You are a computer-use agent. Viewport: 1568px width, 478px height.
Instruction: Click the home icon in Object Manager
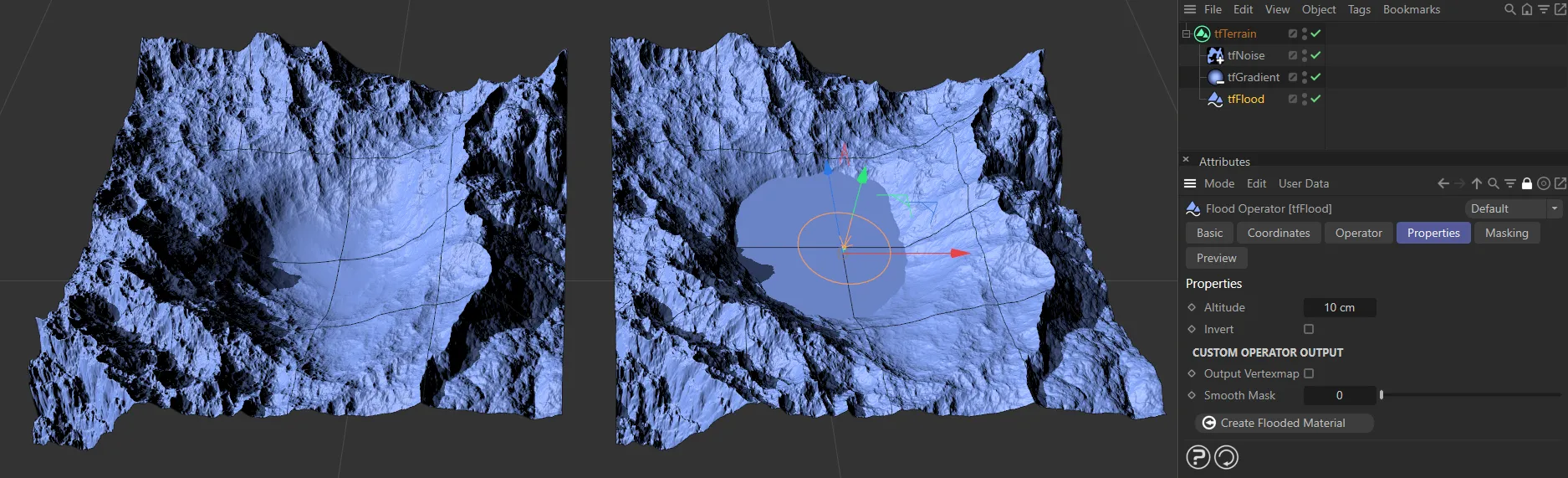(x=1527, y=10)
